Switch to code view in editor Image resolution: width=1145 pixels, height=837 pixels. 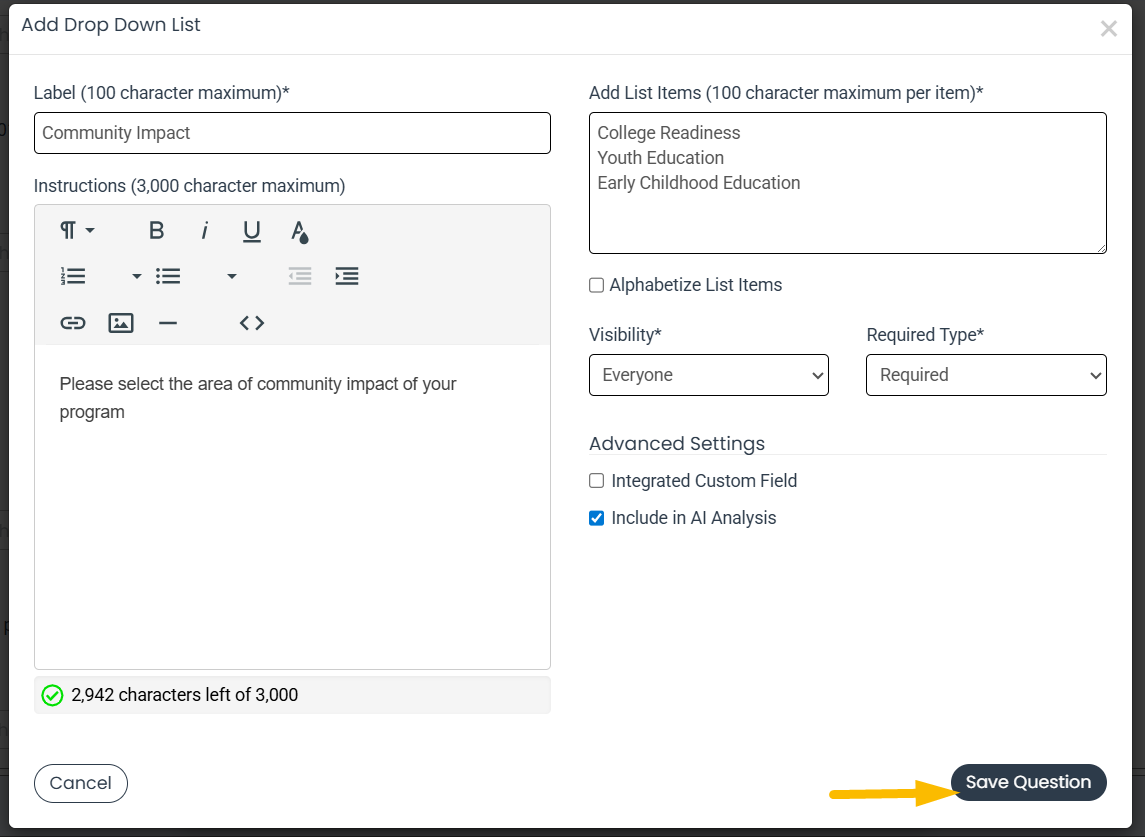pyautogui.click(x=252, y=323)
